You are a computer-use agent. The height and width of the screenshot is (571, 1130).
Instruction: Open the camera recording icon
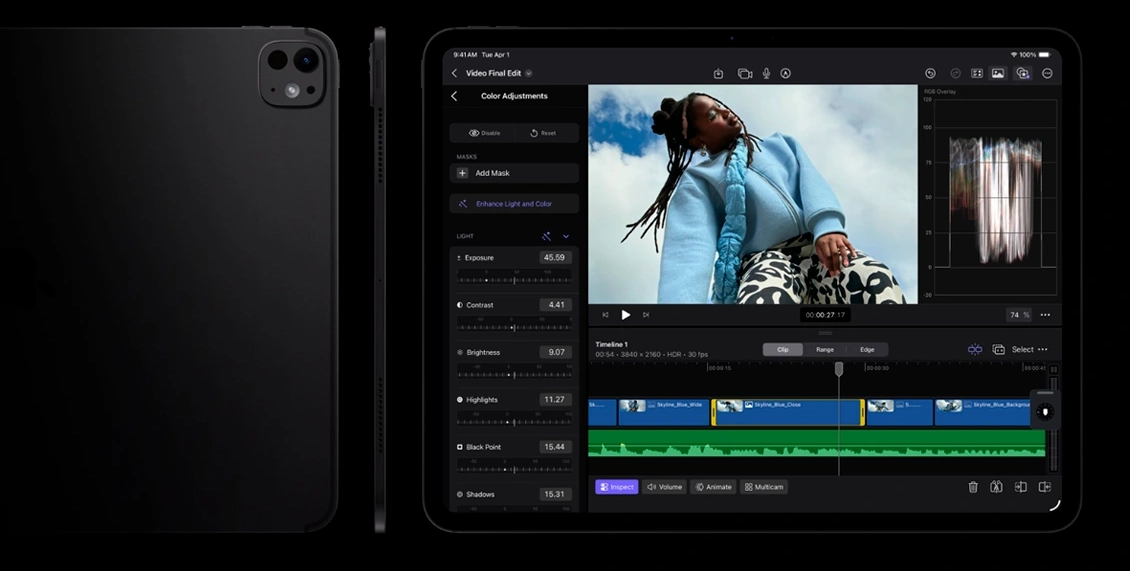pos(745,73)
